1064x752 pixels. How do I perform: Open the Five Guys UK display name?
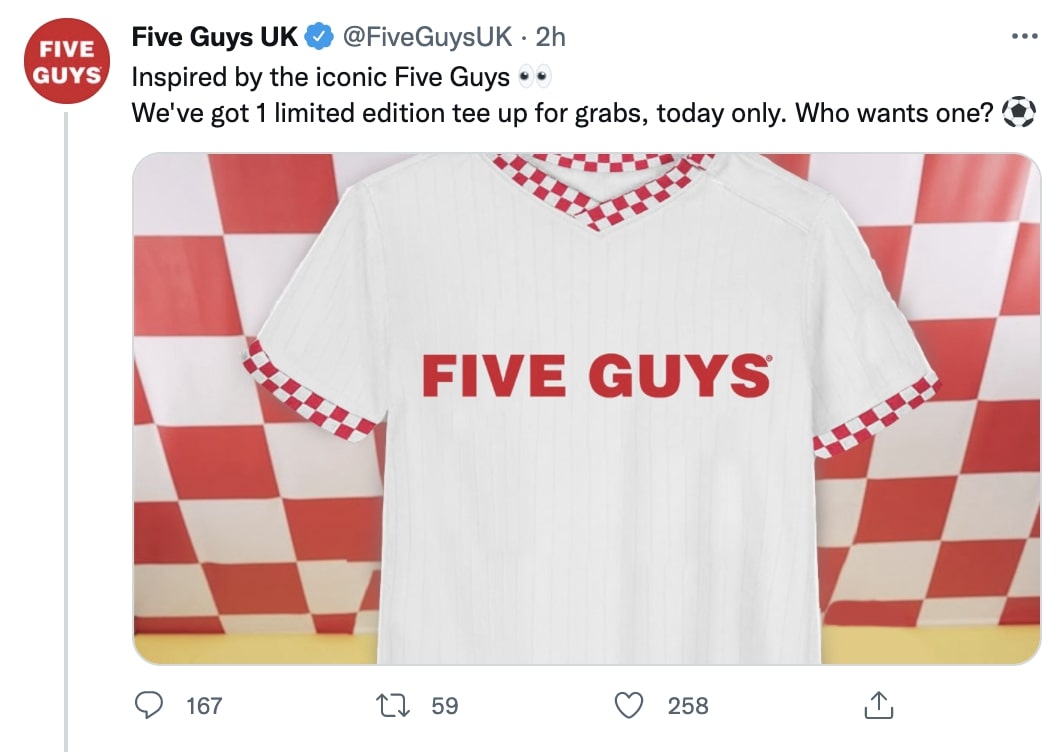(x=215, y=37)
